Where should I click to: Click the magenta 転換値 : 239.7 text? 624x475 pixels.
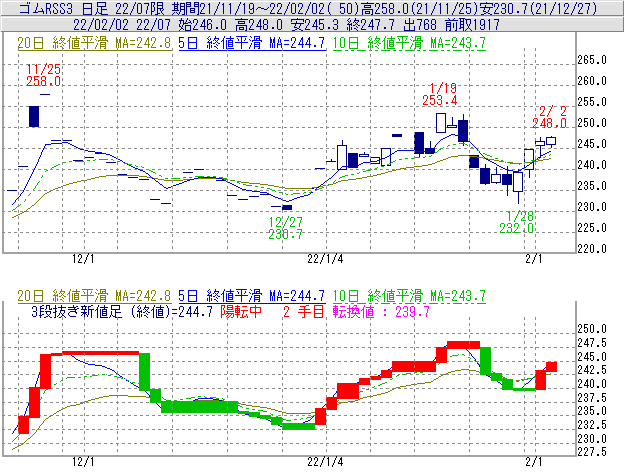tap(381, 311)
